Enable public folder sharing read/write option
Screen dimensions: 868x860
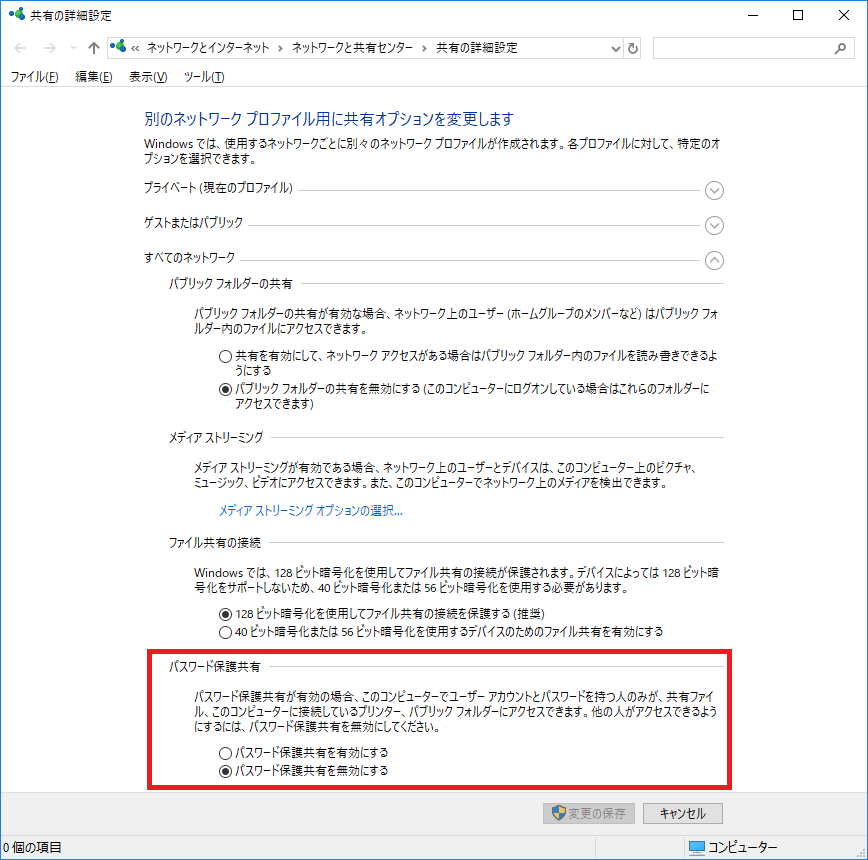(225, 356)
